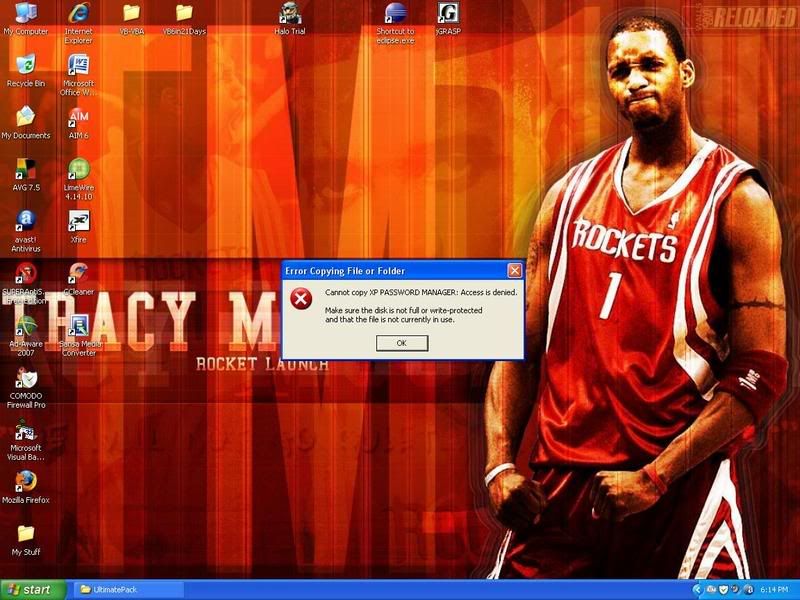Screen dimensions: 800x600
Task: Select the Internet Explorer desktop icon
Action: pyautogui.click(x=79, y=23)
